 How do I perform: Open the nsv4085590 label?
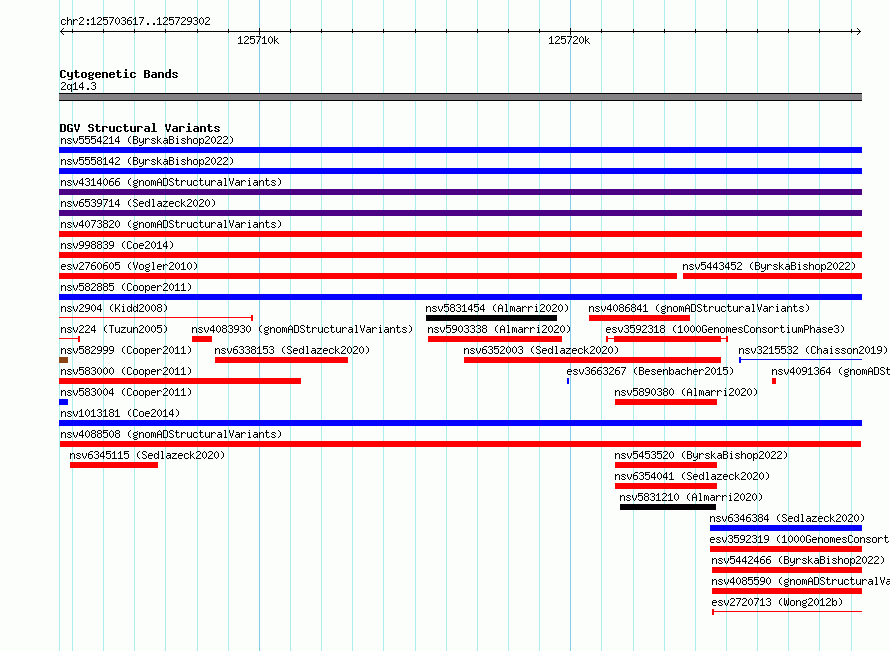pos(800,581)
